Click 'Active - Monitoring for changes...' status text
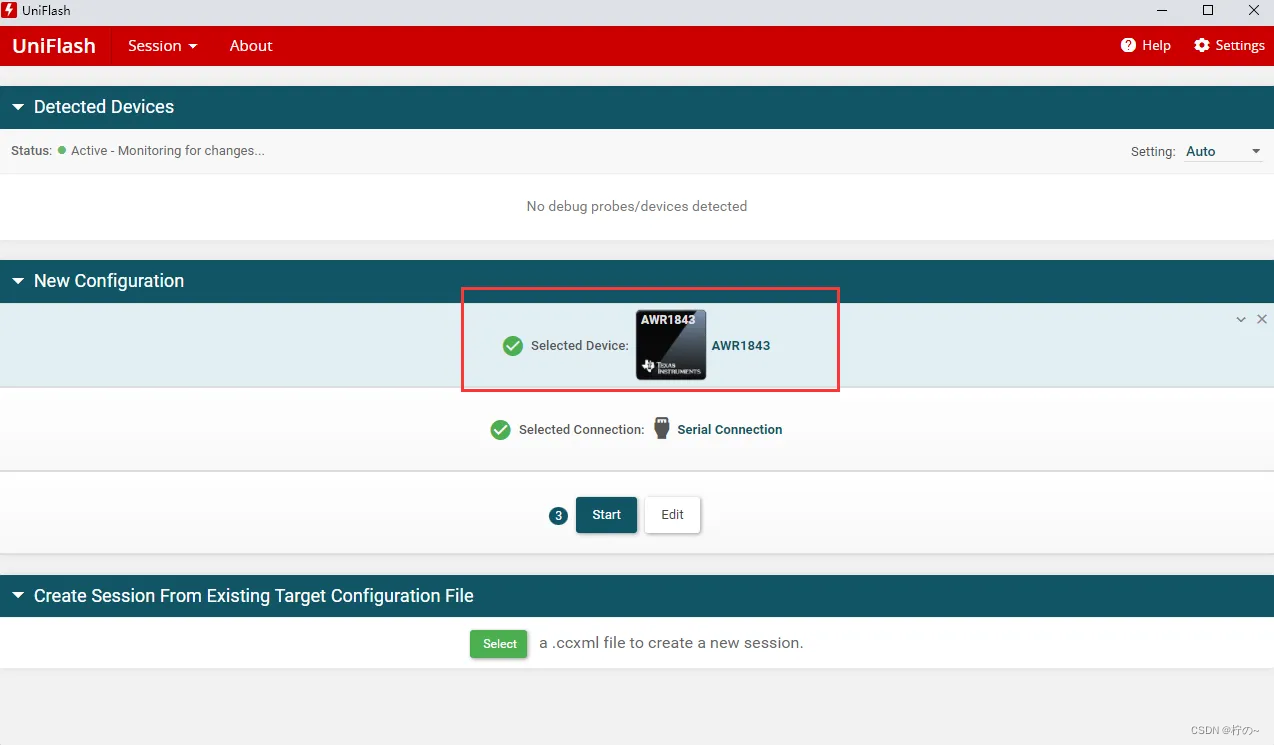This screenshot has width=1274, height=745. pyautogui.click(x=168, y=151)
